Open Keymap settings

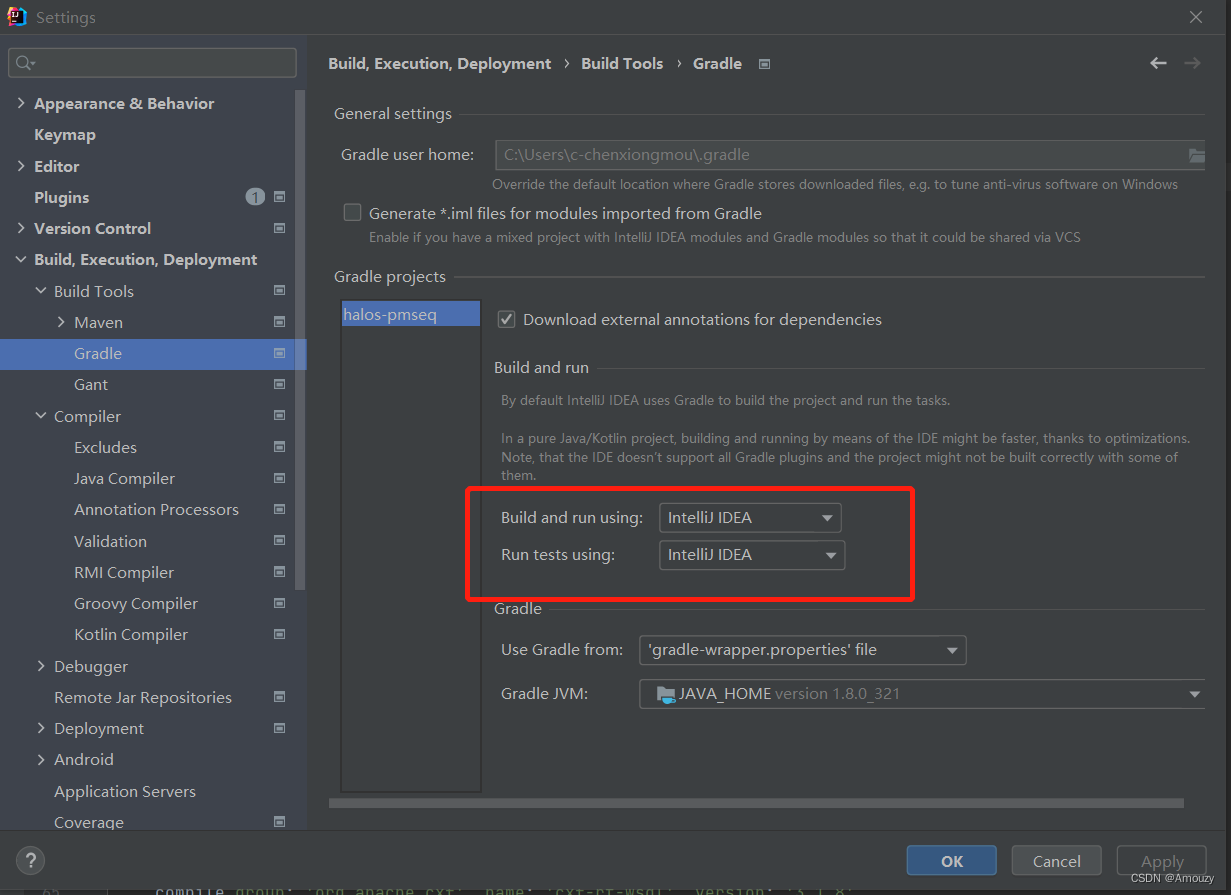(x=65, y=135)
